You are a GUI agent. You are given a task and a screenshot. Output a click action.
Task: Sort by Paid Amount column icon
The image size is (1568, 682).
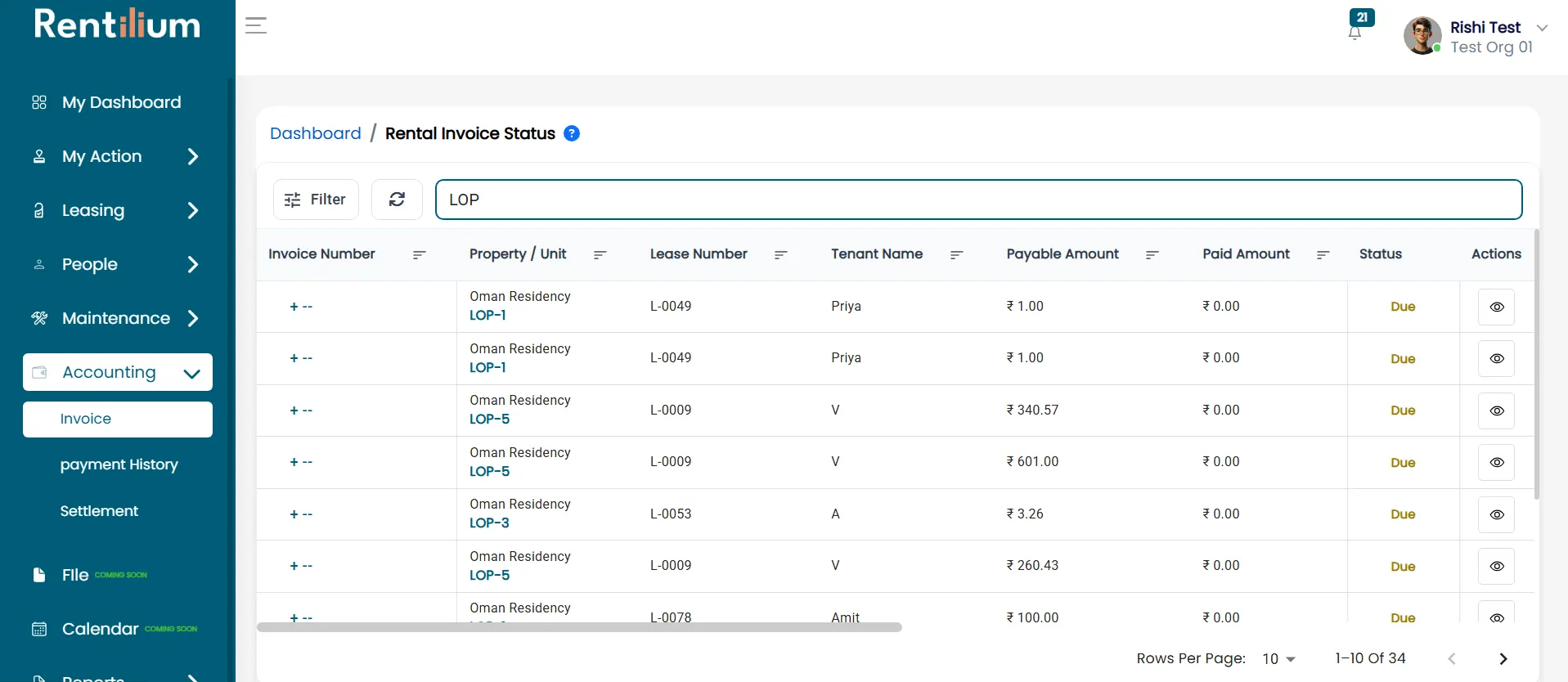(x=1323, y=254)
